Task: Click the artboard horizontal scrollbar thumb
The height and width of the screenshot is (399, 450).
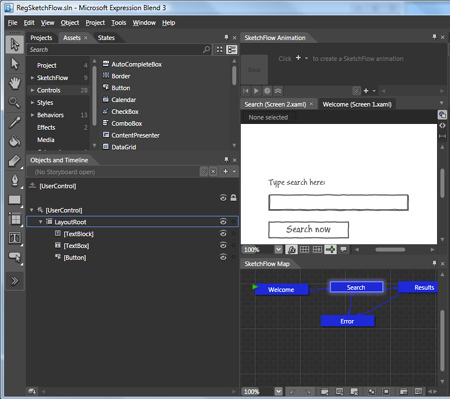Action: [x=390, y=249]
